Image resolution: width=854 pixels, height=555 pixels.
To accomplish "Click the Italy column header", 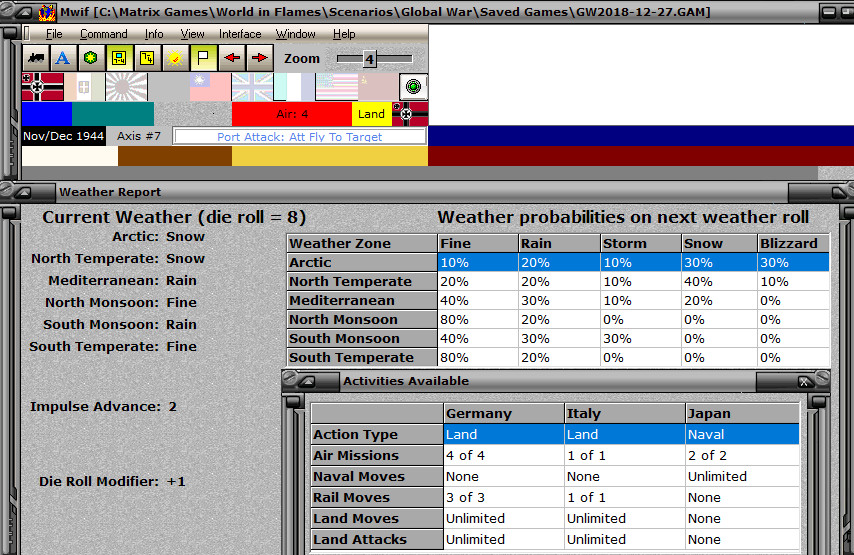I will tap(625, 413).
